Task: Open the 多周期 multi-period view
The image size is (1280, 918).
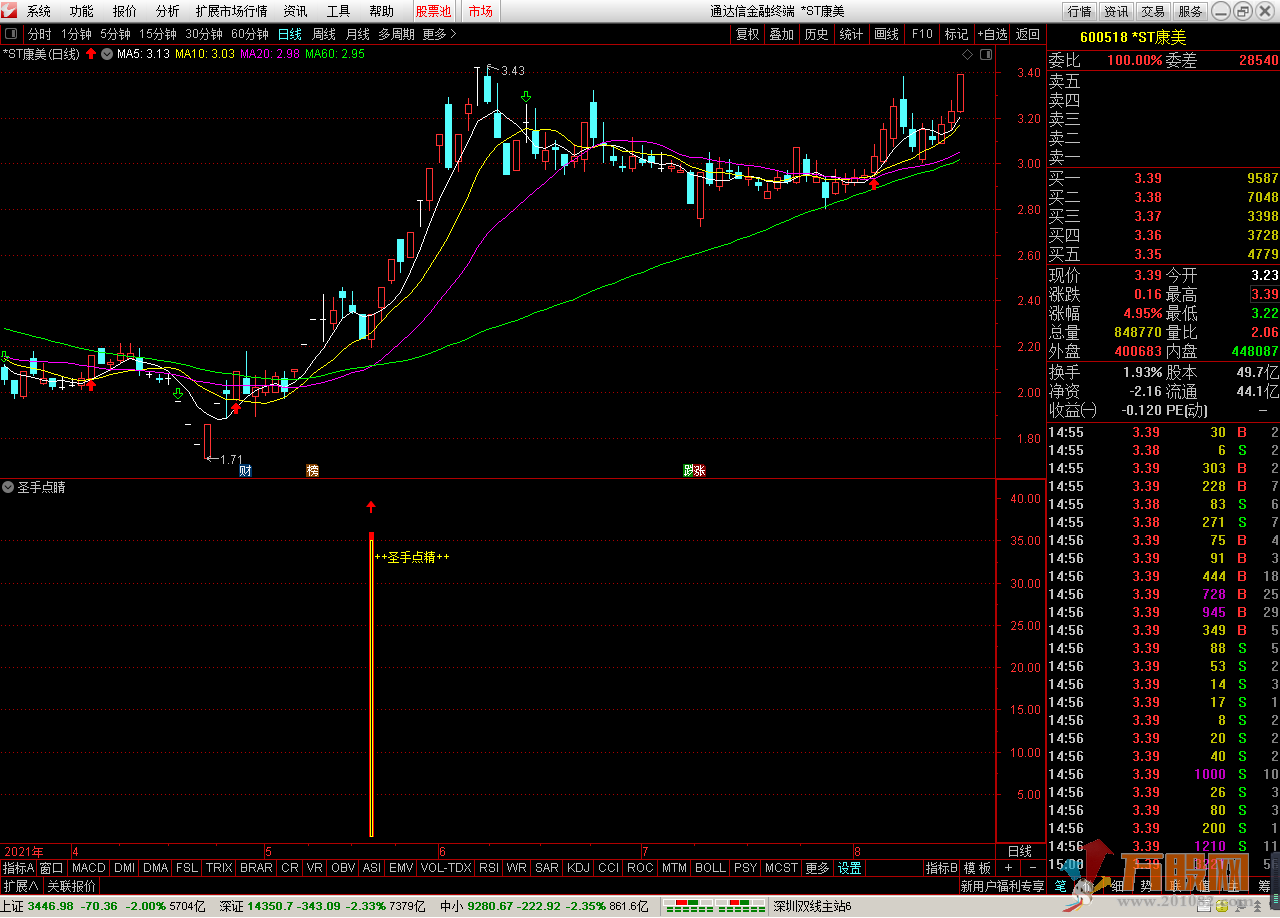Action: [396, 34]
